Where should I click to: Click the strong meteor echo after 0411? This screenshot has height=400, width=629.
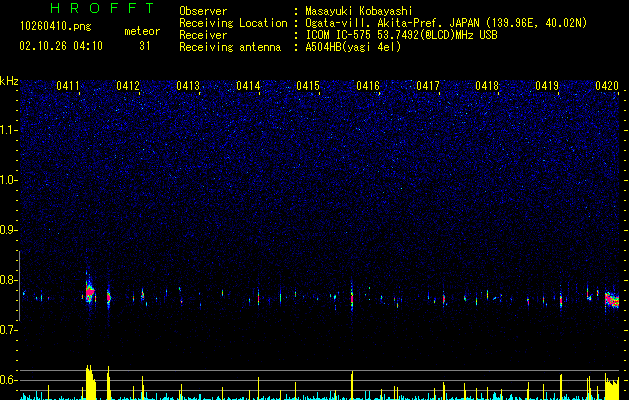pos(89,290)
